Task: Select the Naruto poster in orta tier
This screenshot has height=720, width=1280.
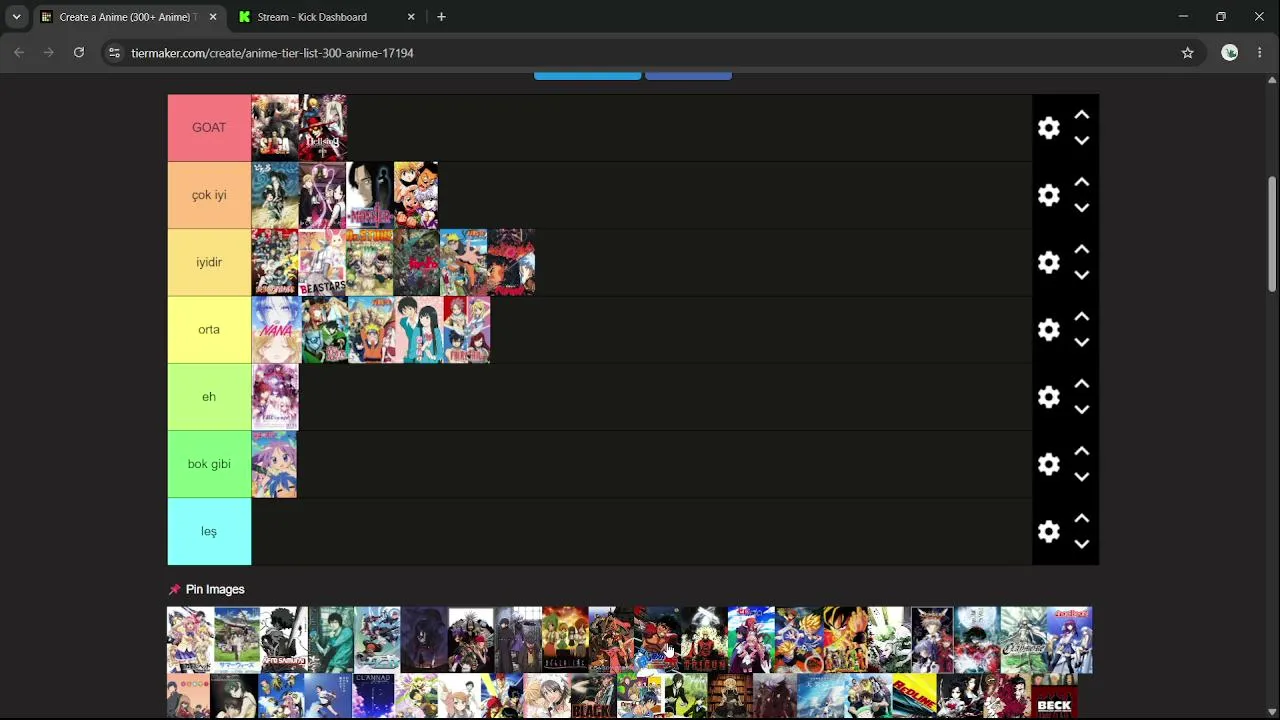Action: (371, 330)
